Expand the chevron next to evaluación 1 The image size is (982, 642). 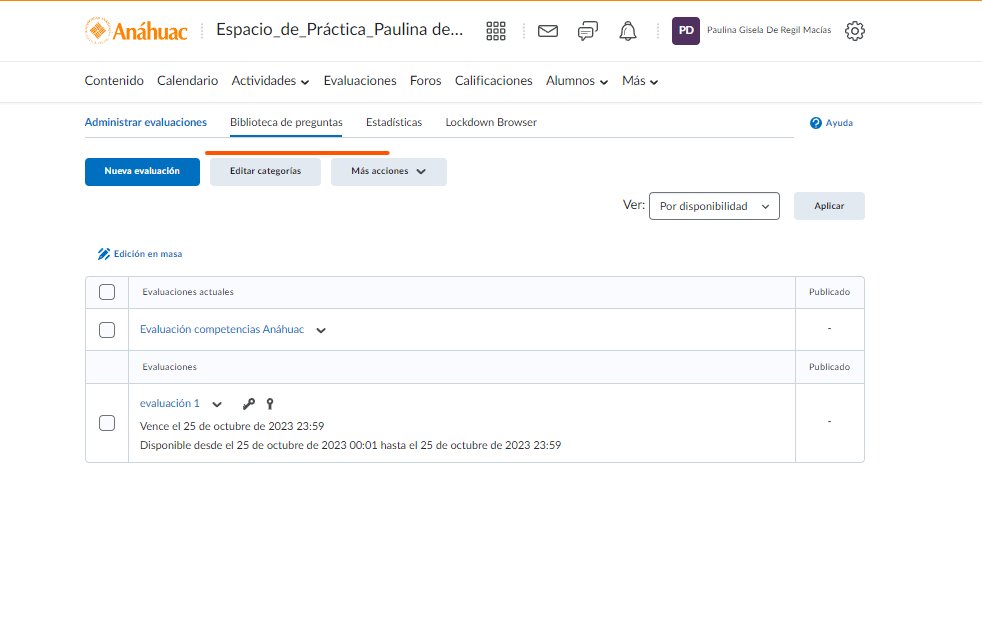217,404
